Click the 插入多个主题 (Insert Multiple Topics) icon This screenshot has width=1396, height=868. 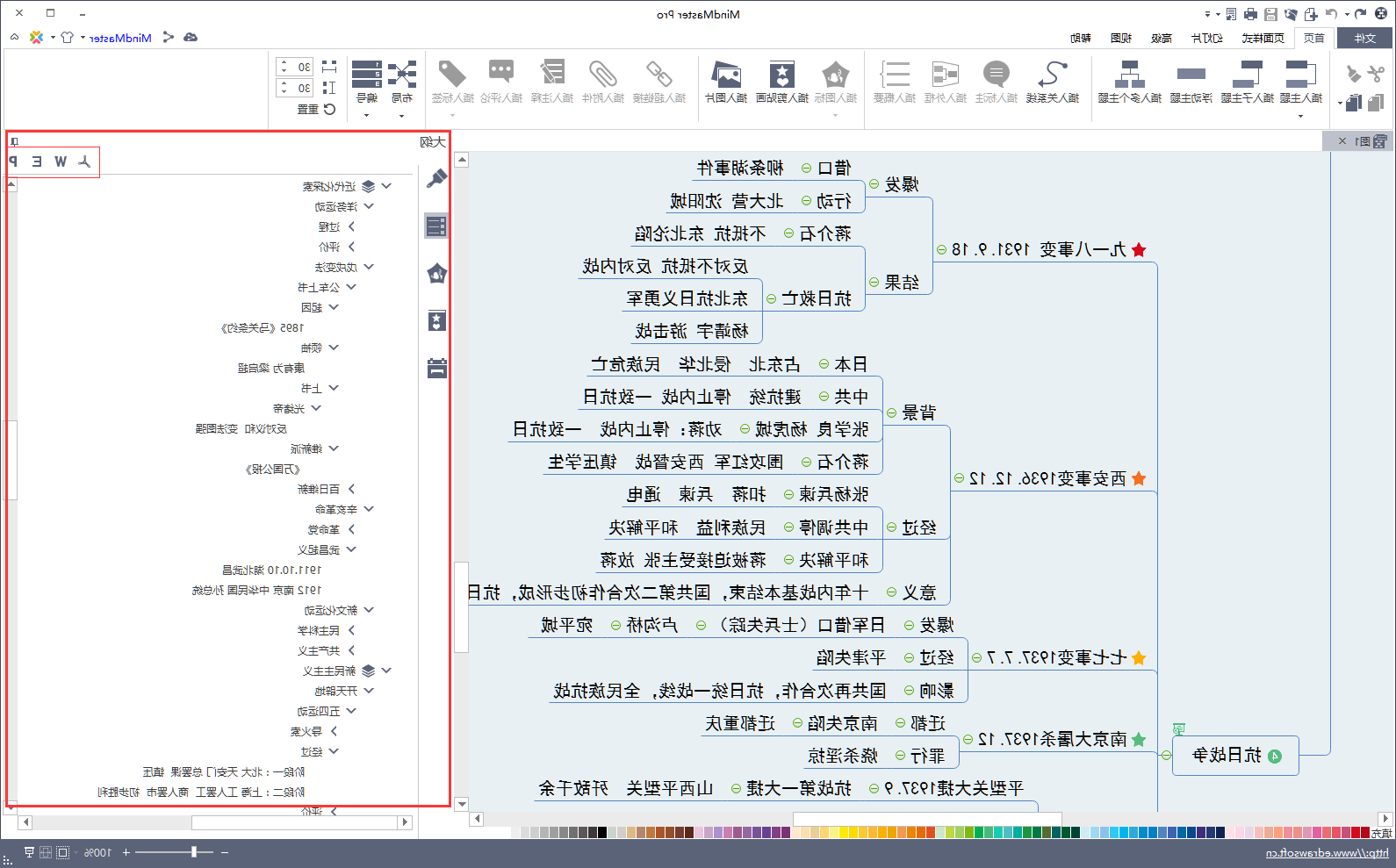pyautogui.click(x=1129, y=73)
